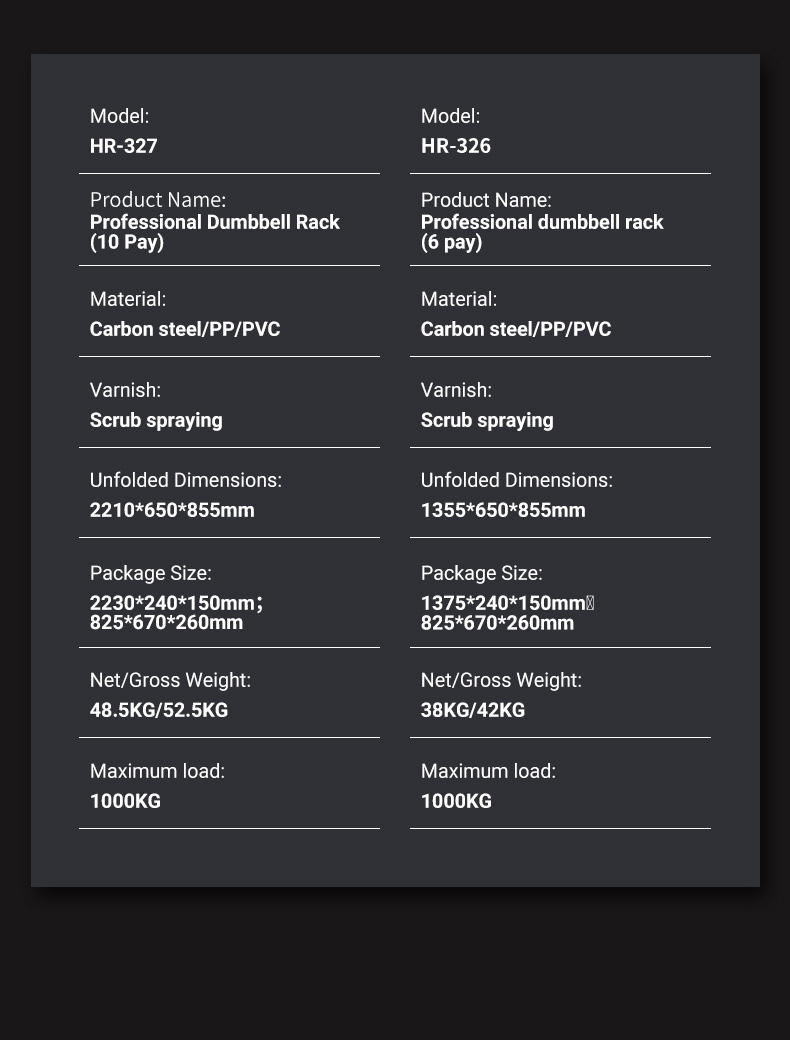This screenshot has height=1040, width=790.
Task: Click the 38KG/42KG weight value
Action: [472, 710]
